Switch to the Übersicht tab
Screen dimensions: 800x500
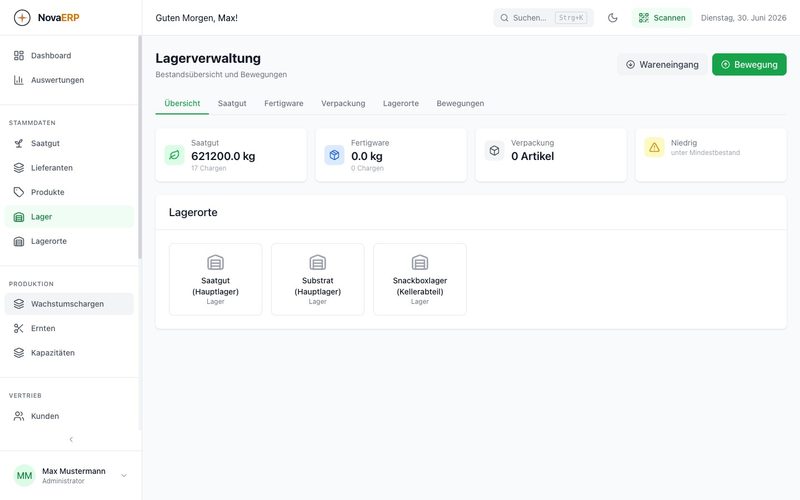182,104
